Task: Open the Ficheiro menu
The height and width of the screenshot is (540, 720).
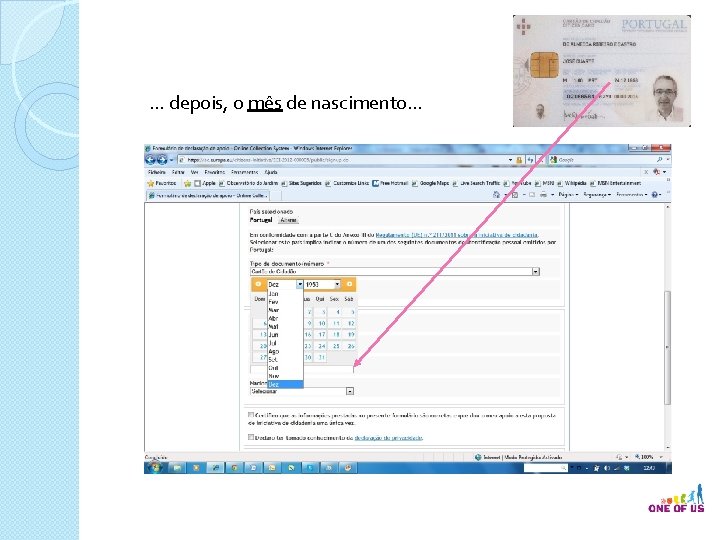Action: (x=157, y=172)
